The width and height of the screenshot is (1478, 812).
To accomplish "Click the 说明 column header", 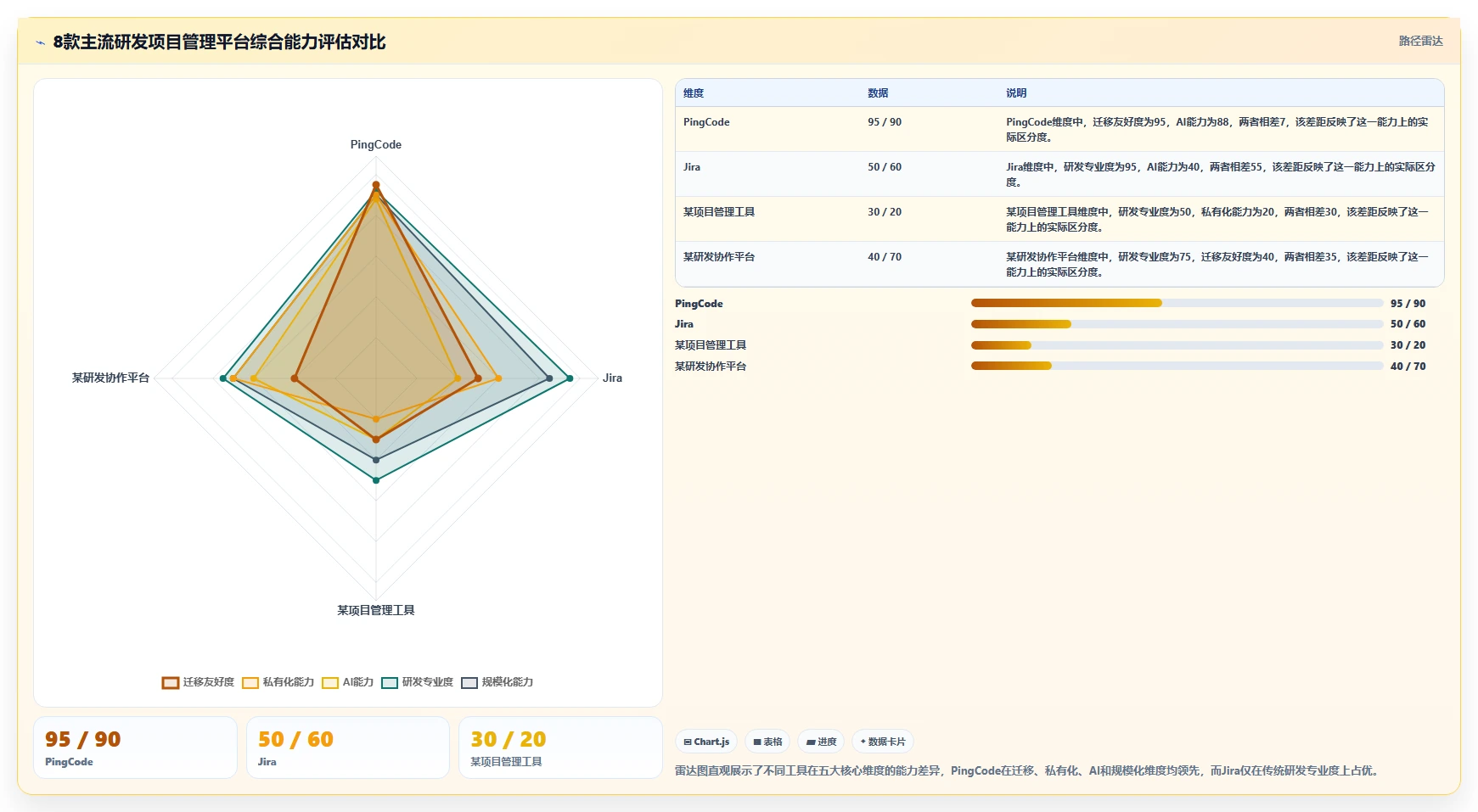I will [1016, 93].
